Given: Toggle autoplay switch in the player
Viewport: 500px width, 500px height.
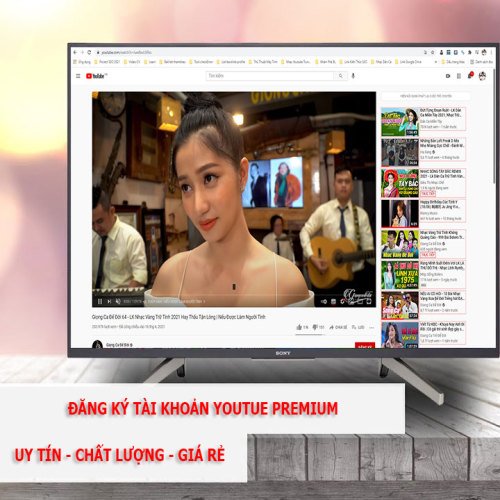Looking at the screenshot, I should (324, 301).
